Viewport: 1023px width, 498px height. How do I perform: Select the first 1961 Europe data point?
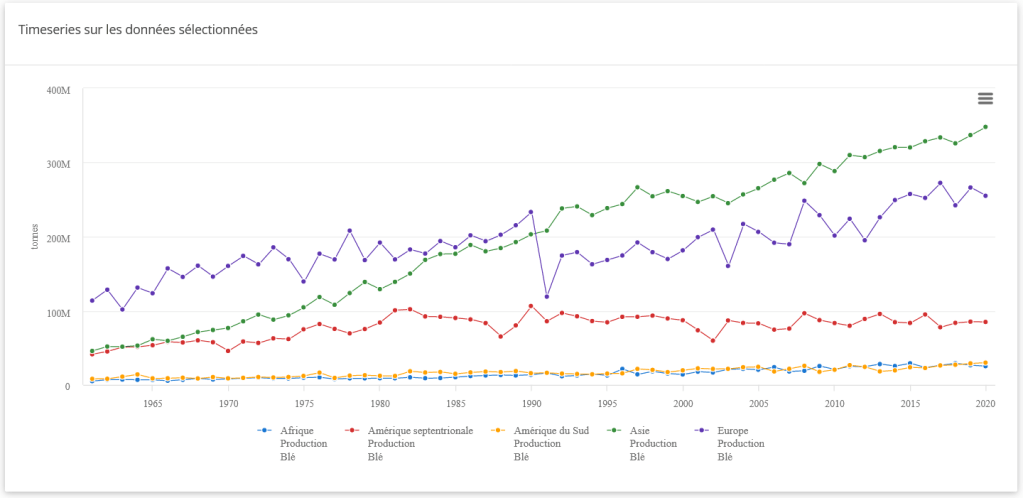coord(92,300)
